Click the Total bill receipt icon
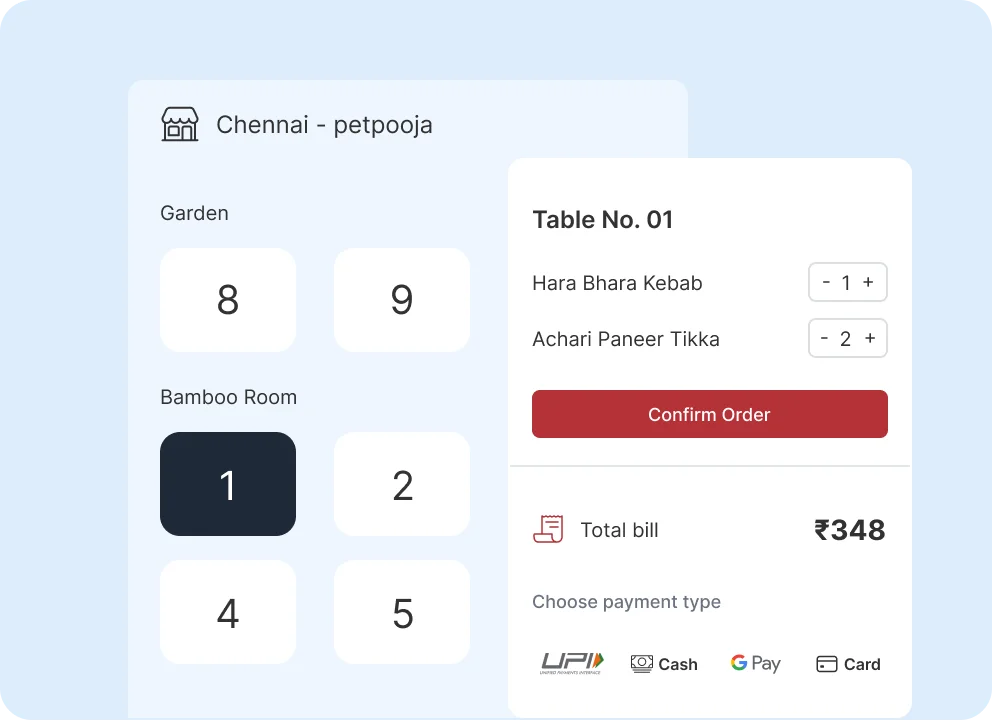 pos(548,530)
